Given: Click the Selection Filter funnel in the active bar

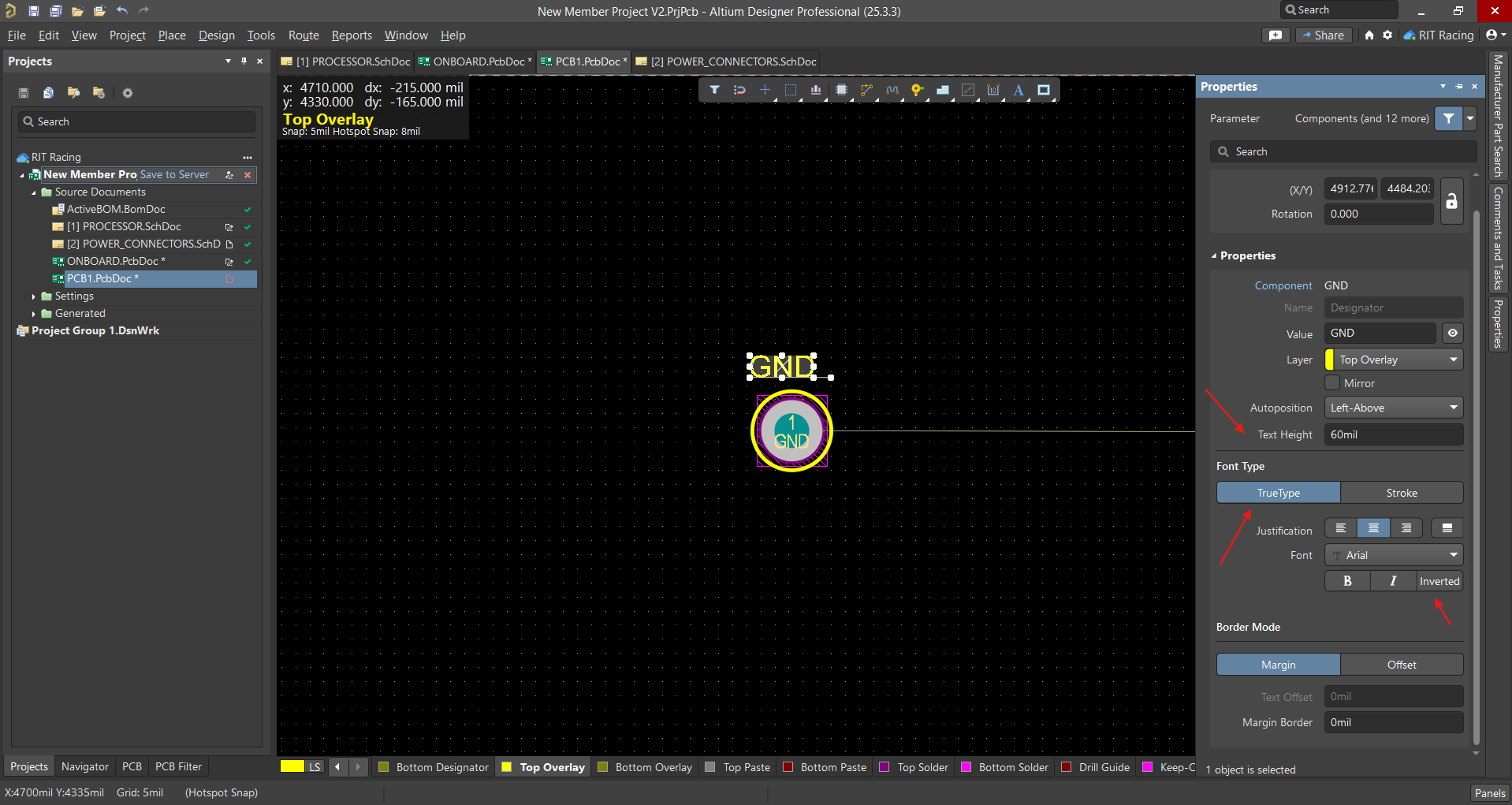Looking at the screenshot, I should click(714, 90).
